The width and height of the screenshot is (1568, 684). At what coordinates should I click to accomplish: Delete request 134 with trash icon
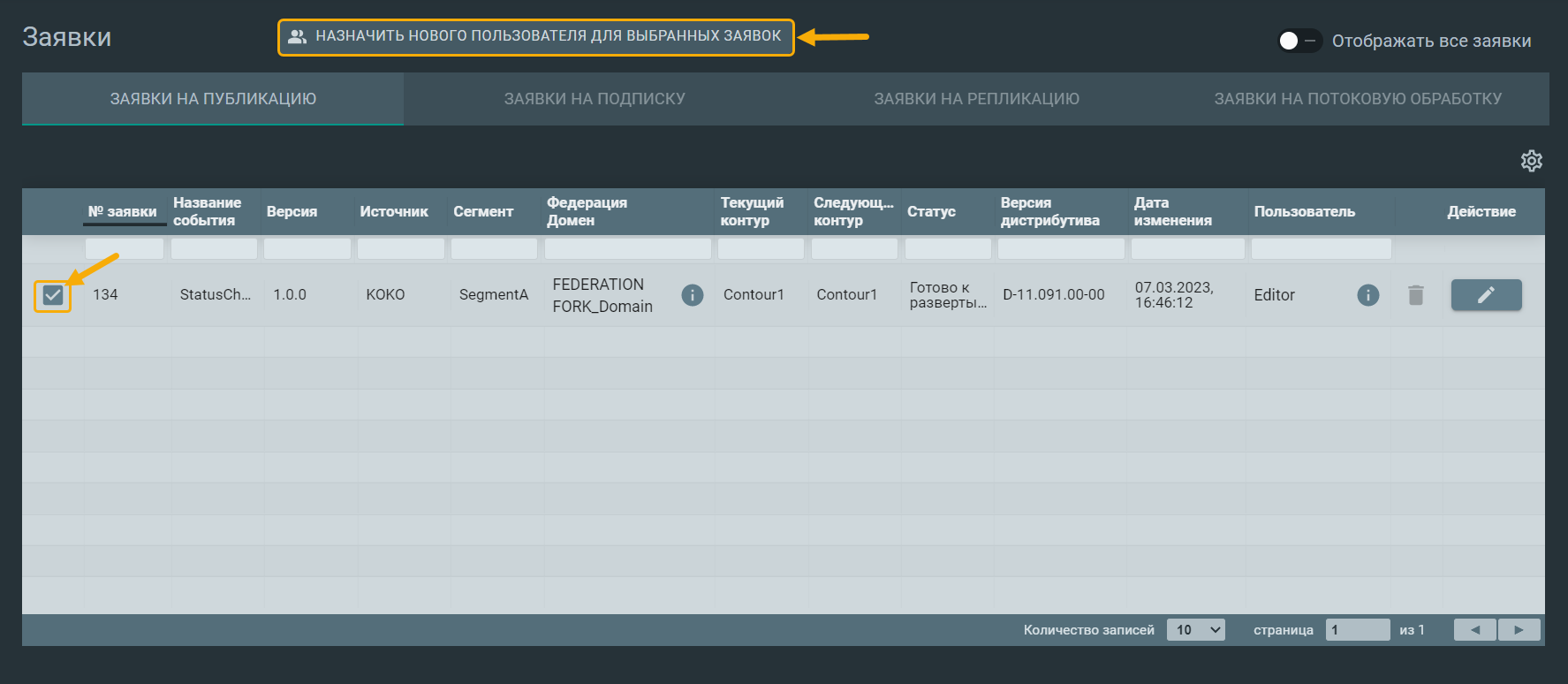click(1415, 295)
